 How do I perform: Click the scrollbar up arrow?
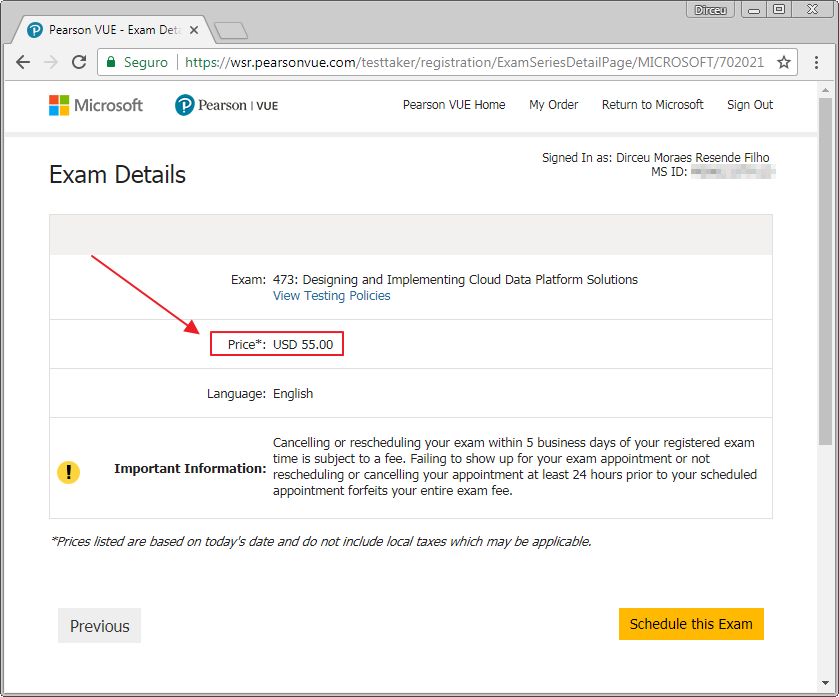(x=825, y=90)
